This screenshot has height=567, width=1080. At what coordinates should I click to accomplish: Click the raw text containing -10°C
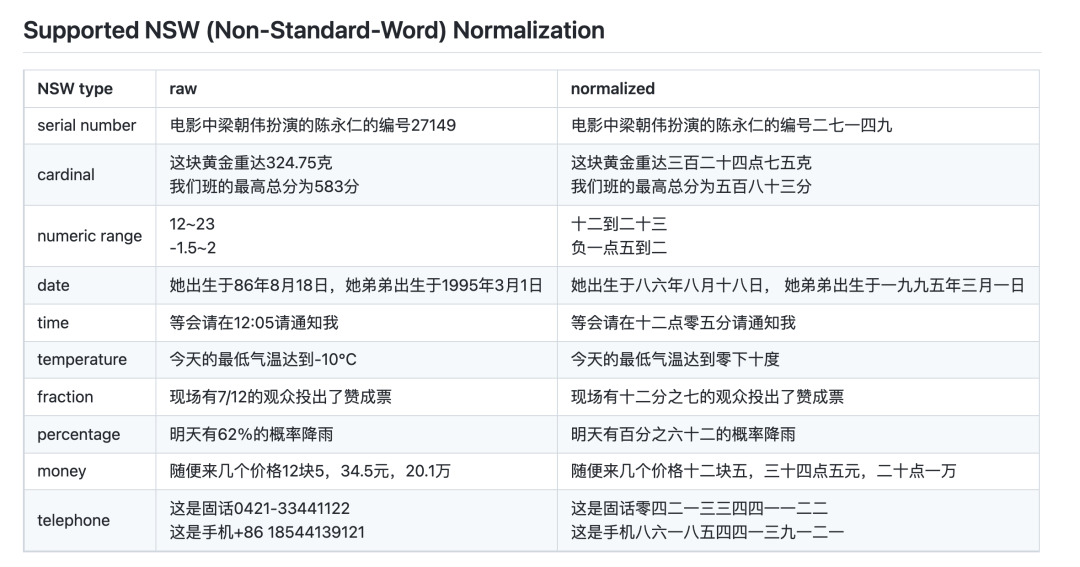(x=263, y=360)
